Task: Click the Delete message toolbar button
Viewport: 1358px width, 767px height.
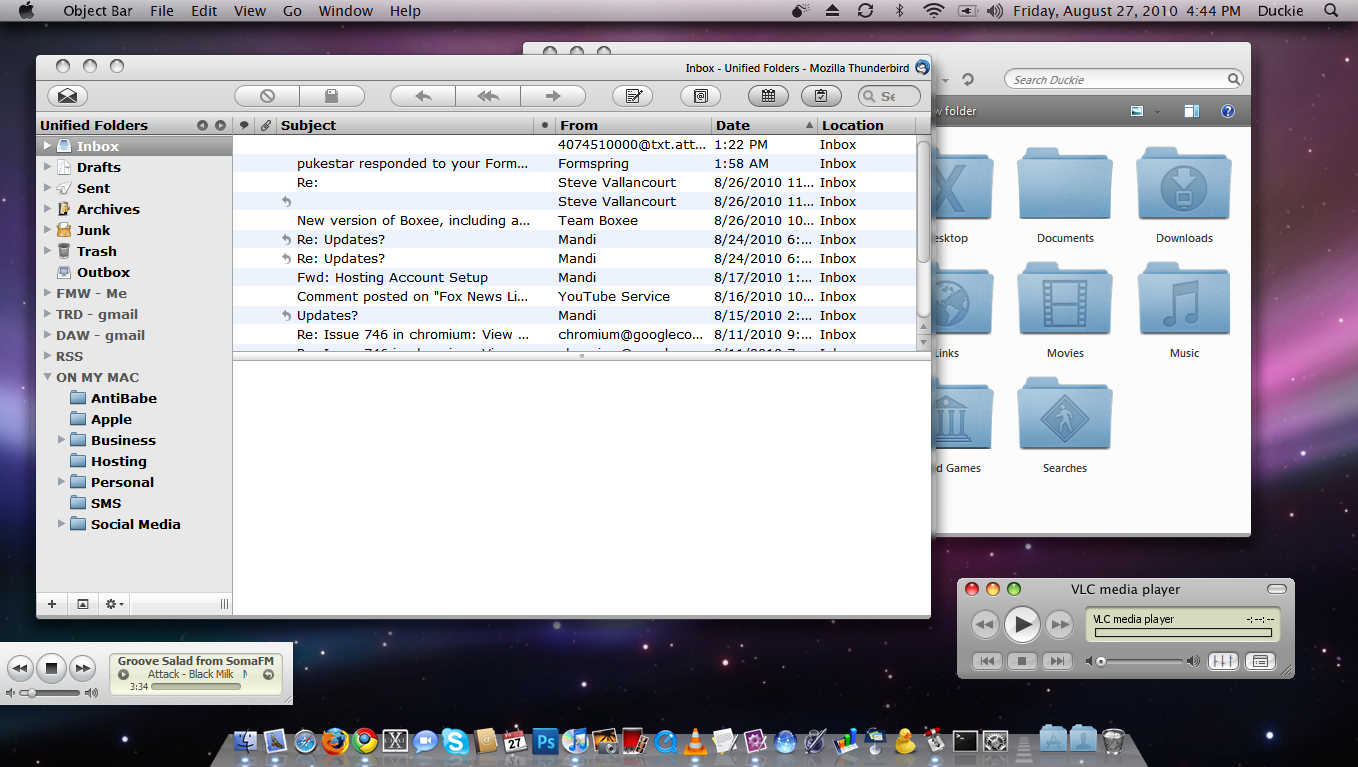Action: tap(332, 96)
